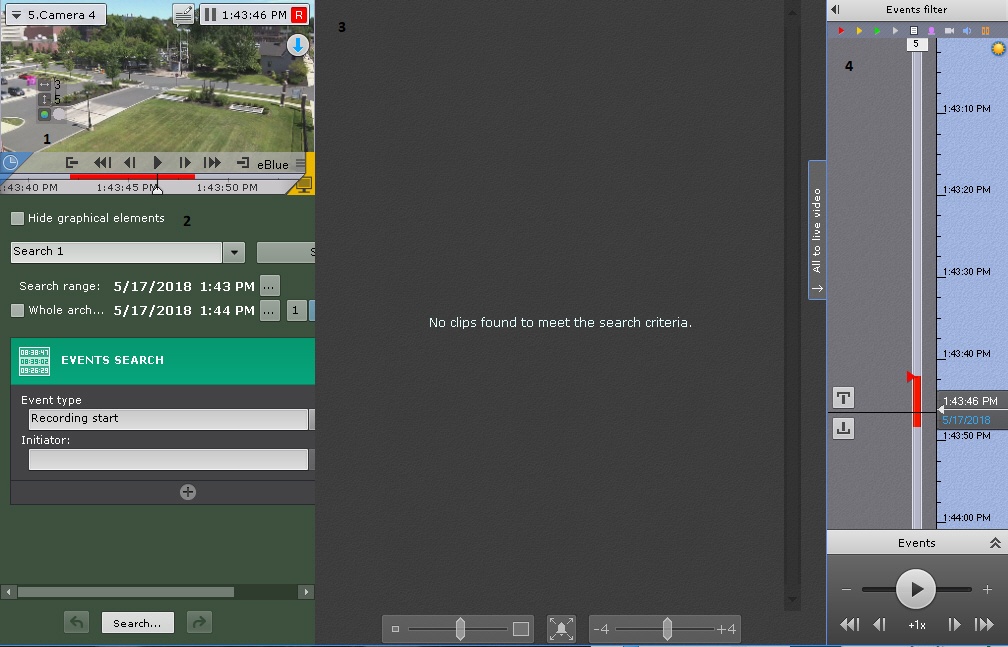Viewport: 1008px width, 647px height.
Task: Click the sun icon in timeline corner
Action: (x=997, y=49)
